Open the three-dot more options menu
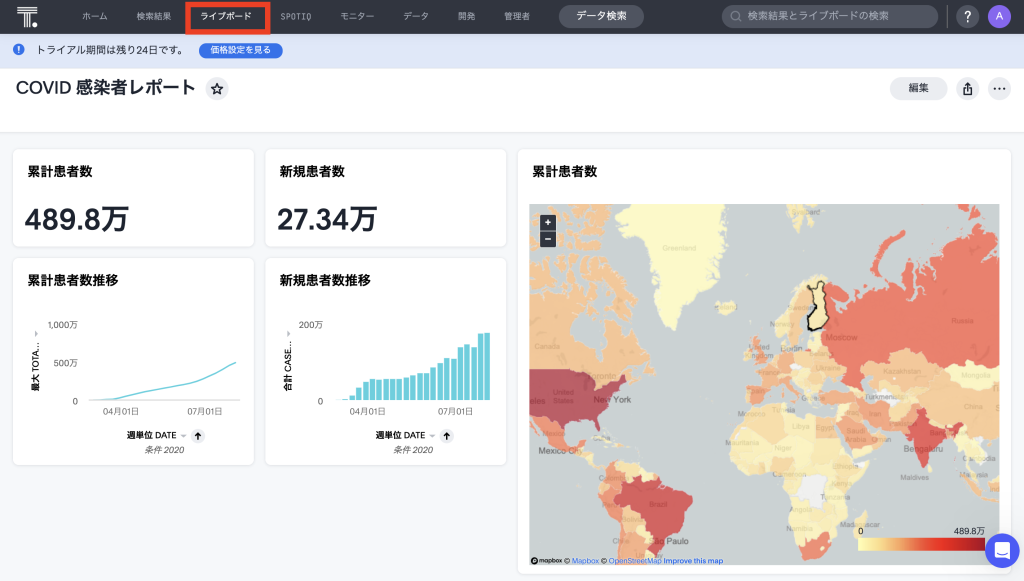 999,89
